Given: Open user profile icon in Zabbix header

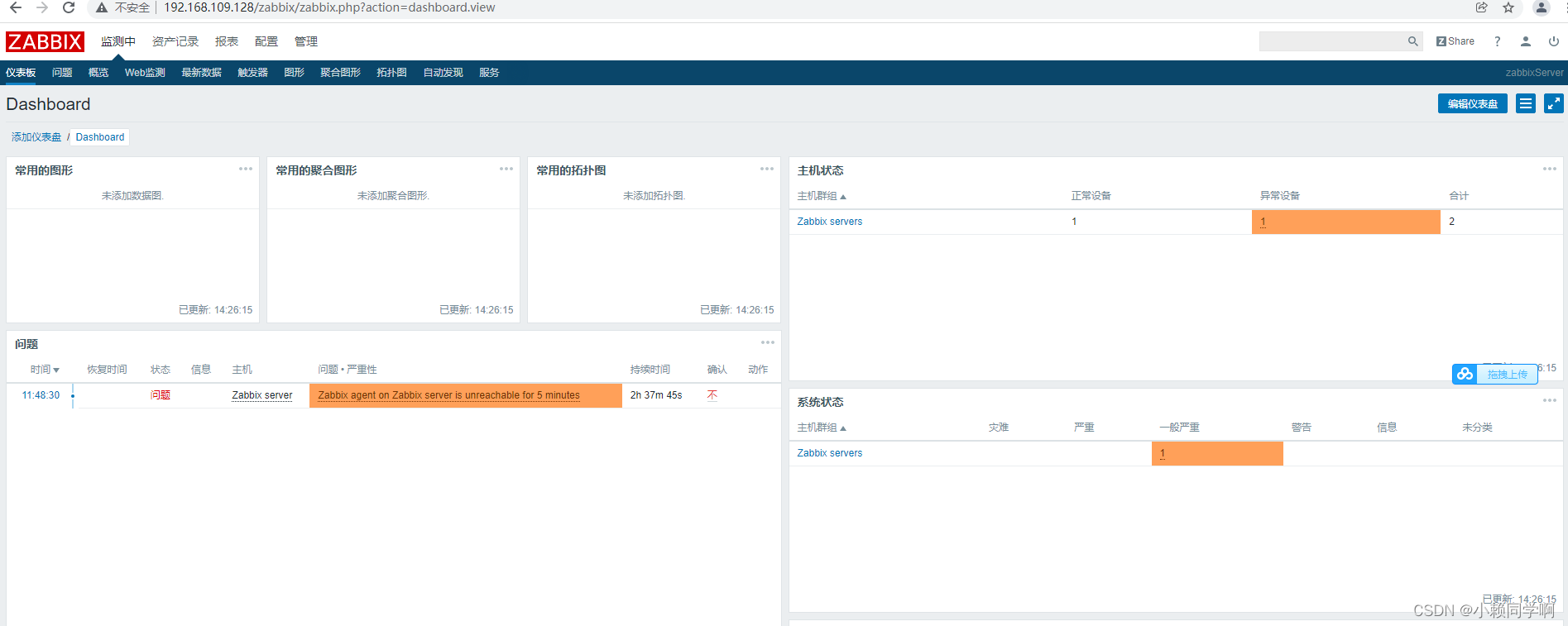Looking at the screenshot, I should [x=1526, y=41].
